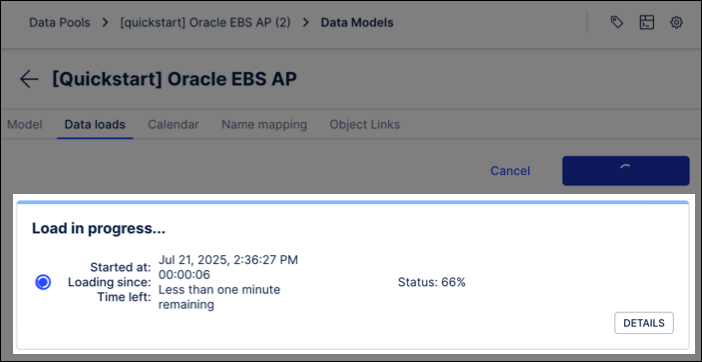
Task: Click the loading duration 00:00:06
Action: click(184, 274)
